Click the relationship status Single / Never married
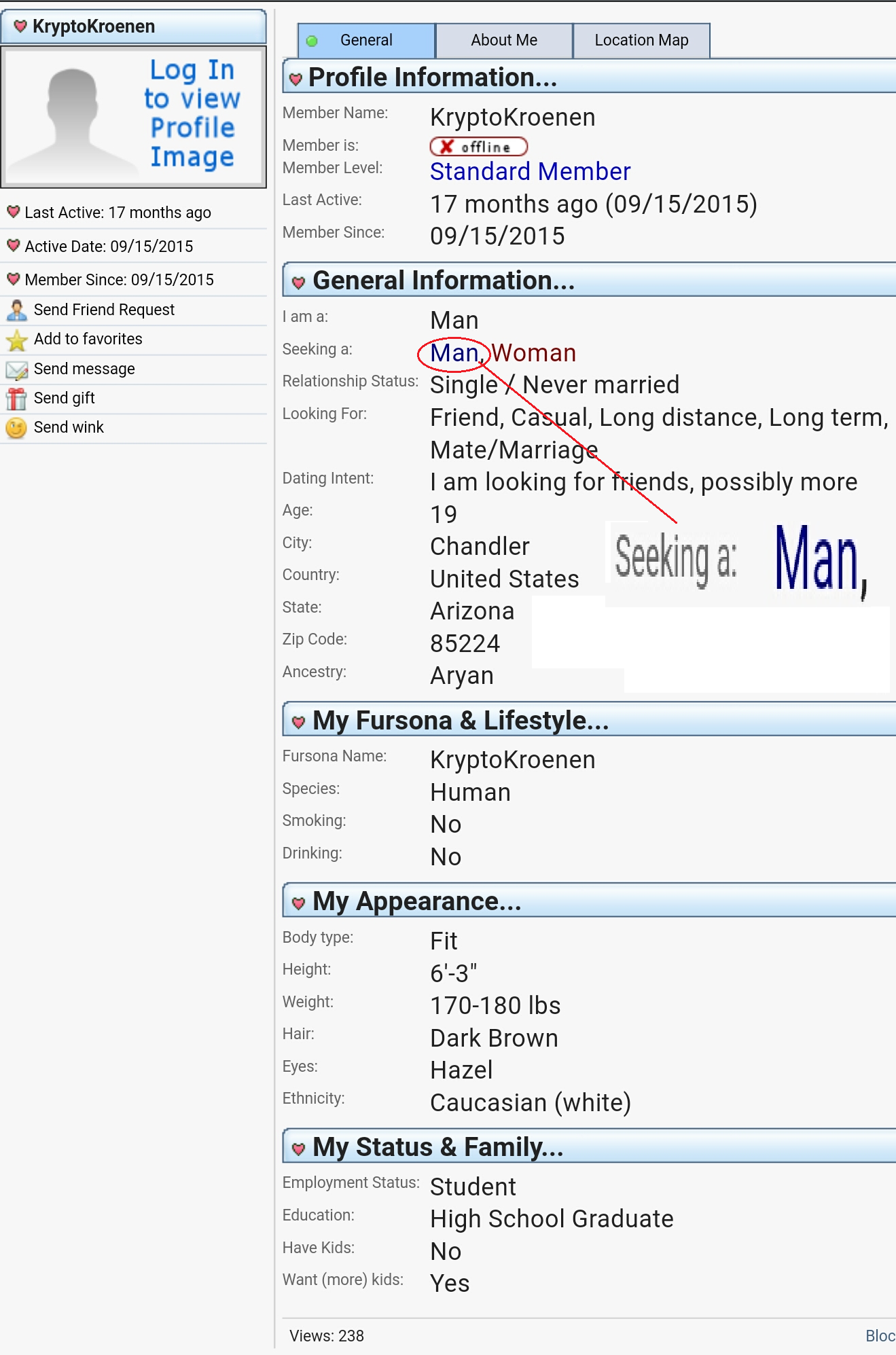Screen dimensions: 896x1355 (555, 385)
